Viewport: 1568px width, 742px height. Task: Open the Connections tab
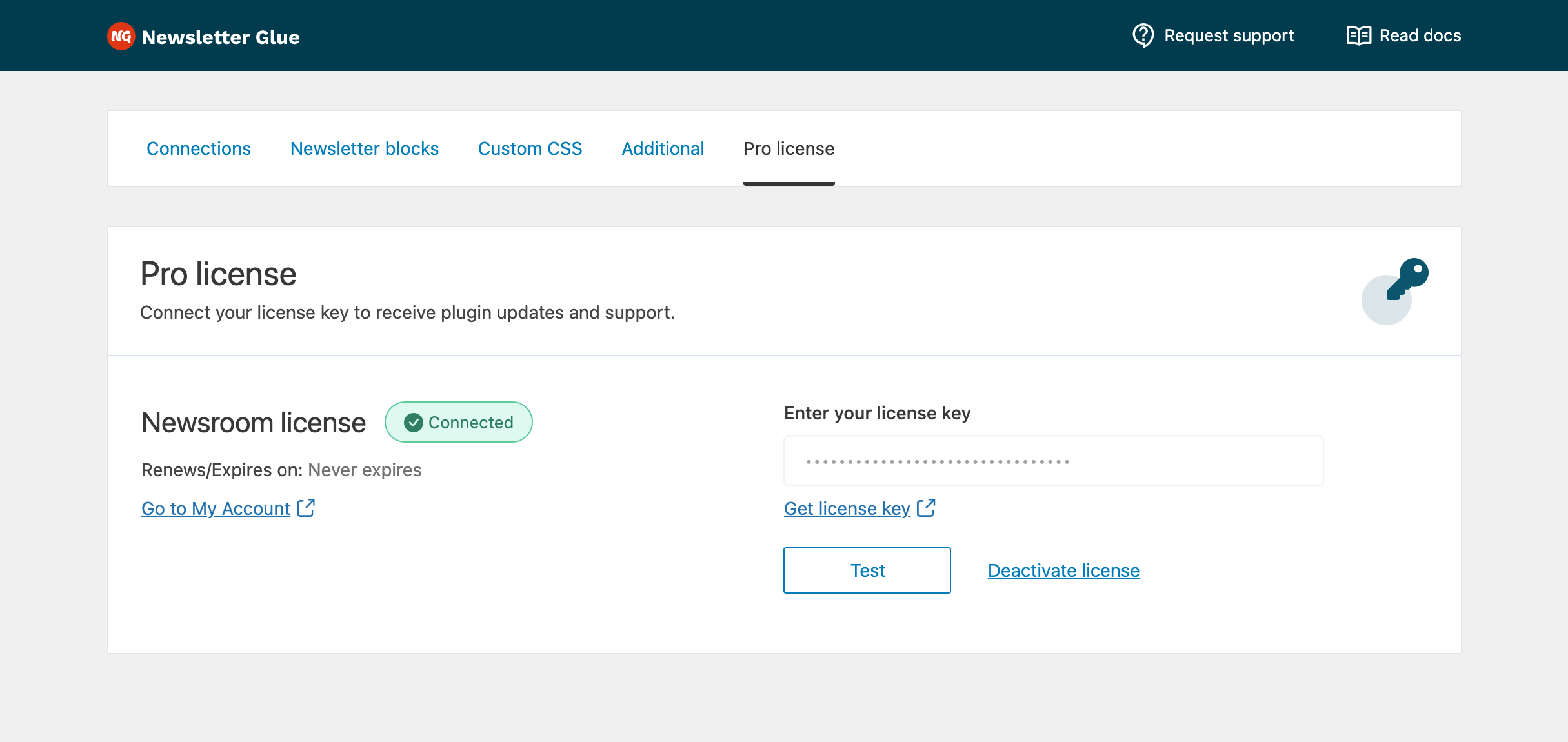point(199,148)
